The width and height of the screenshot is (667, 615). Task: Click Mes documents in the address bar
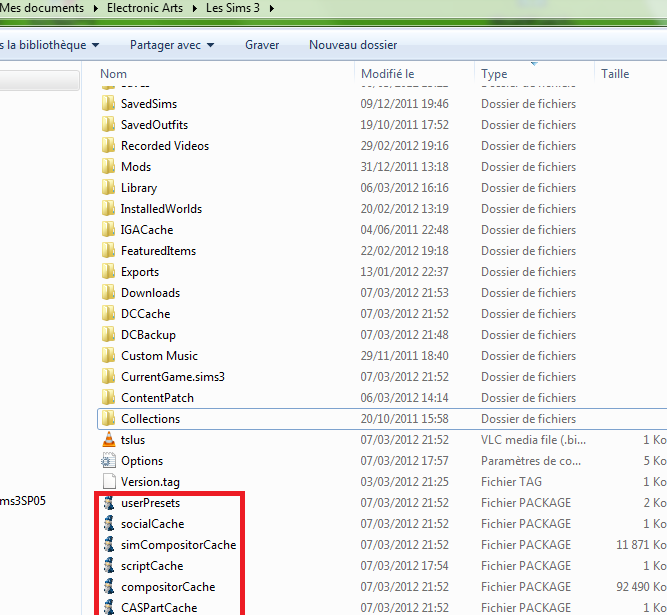point(42,8)
